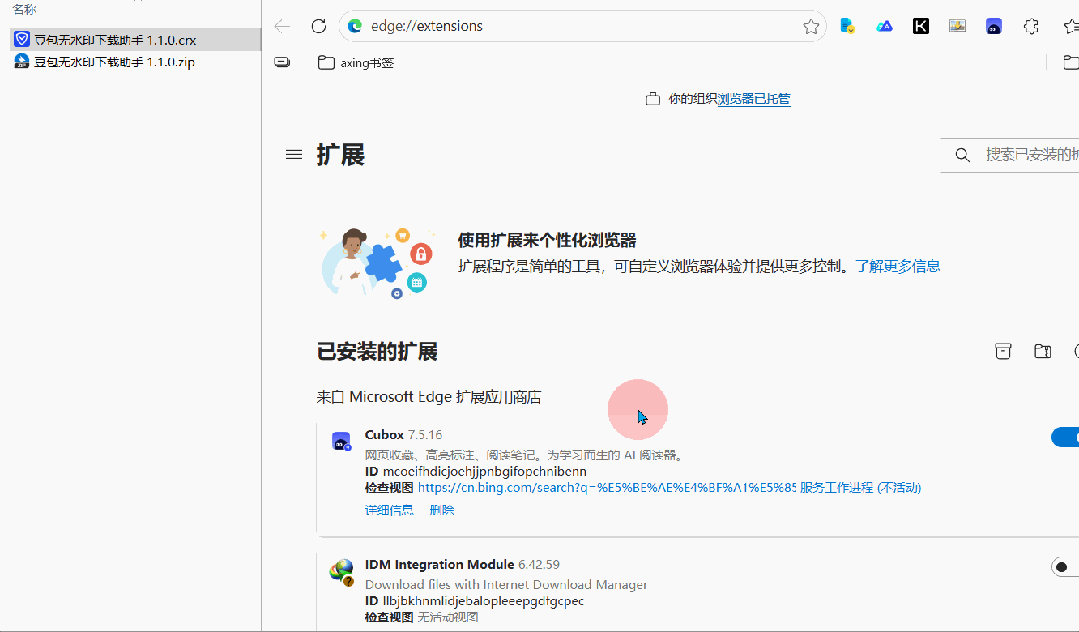The height and width of the screenshot is (632, 1079).
Task: Click the pack extension box icon
Action: [x=1003, y=351]
